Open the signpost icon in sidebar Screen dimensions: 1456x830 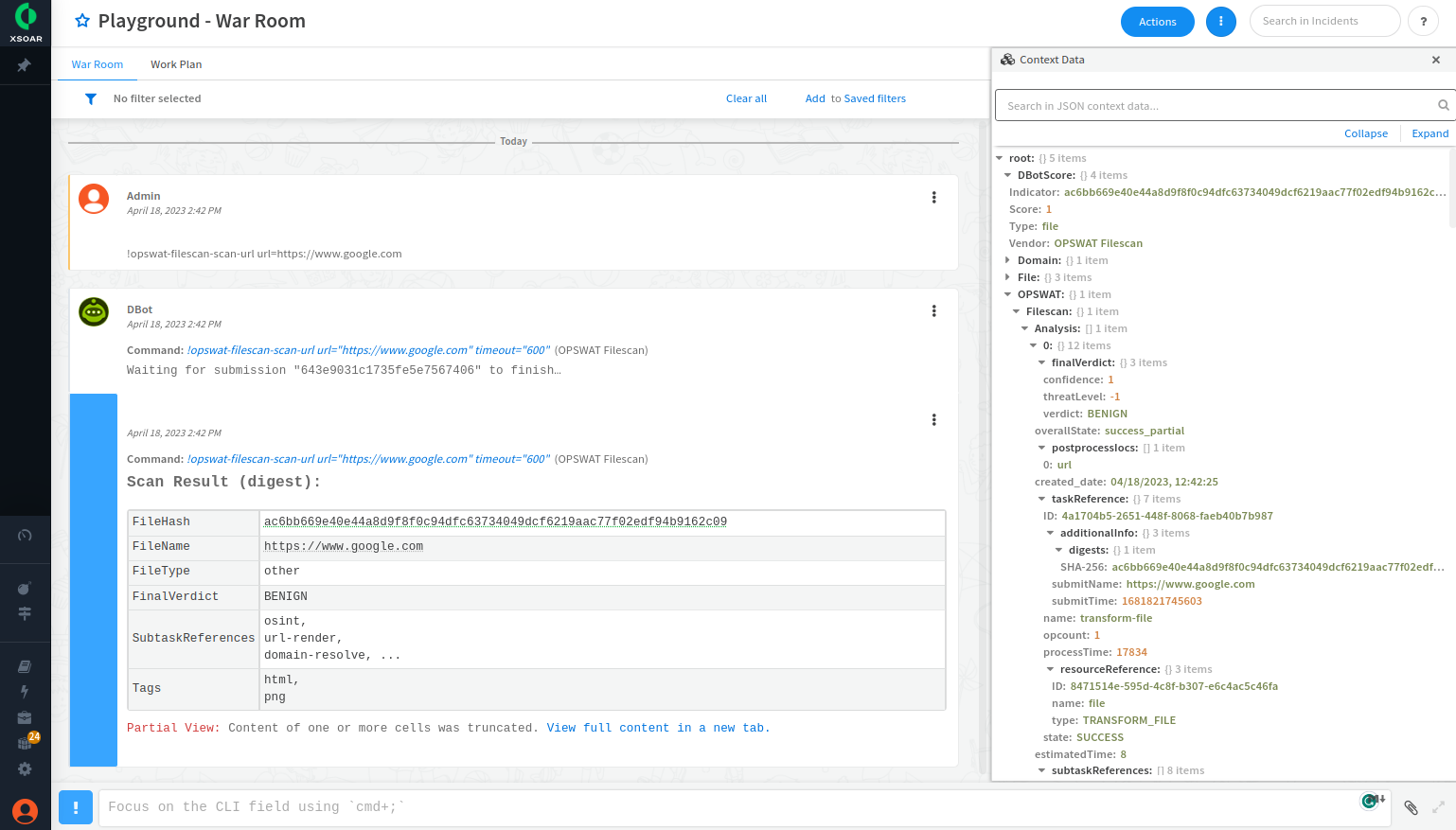pos(25,613)
